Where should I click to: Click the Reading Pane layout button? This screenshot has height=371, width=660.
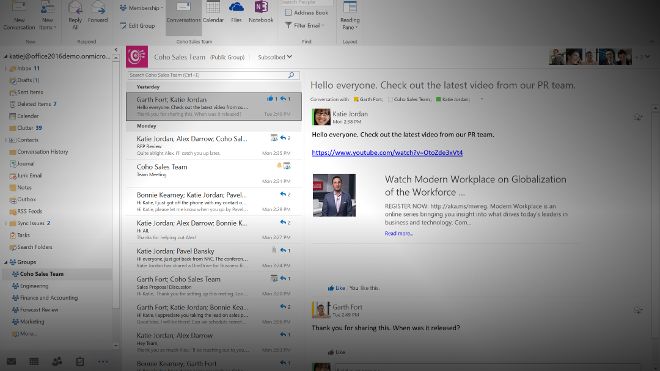click(x=350, y=16)
